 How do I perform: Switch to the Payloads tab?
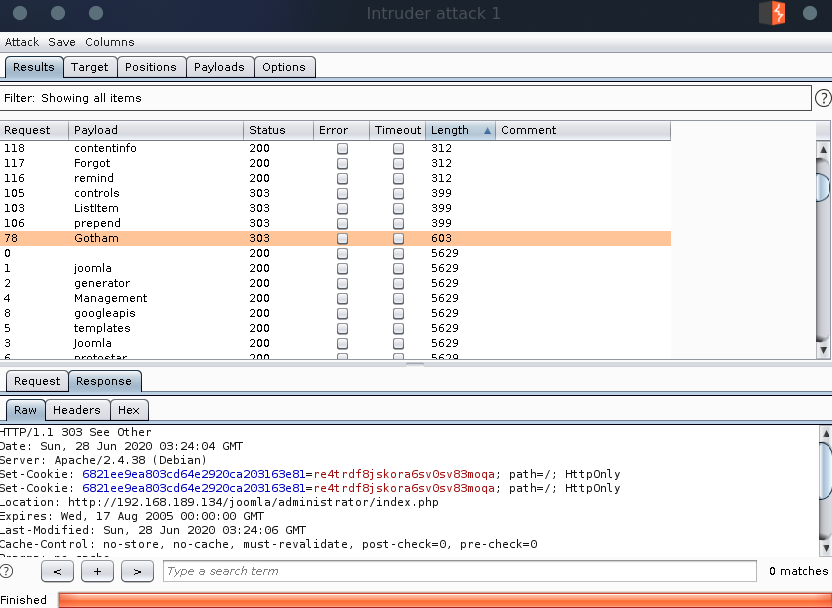pos(219,67)
